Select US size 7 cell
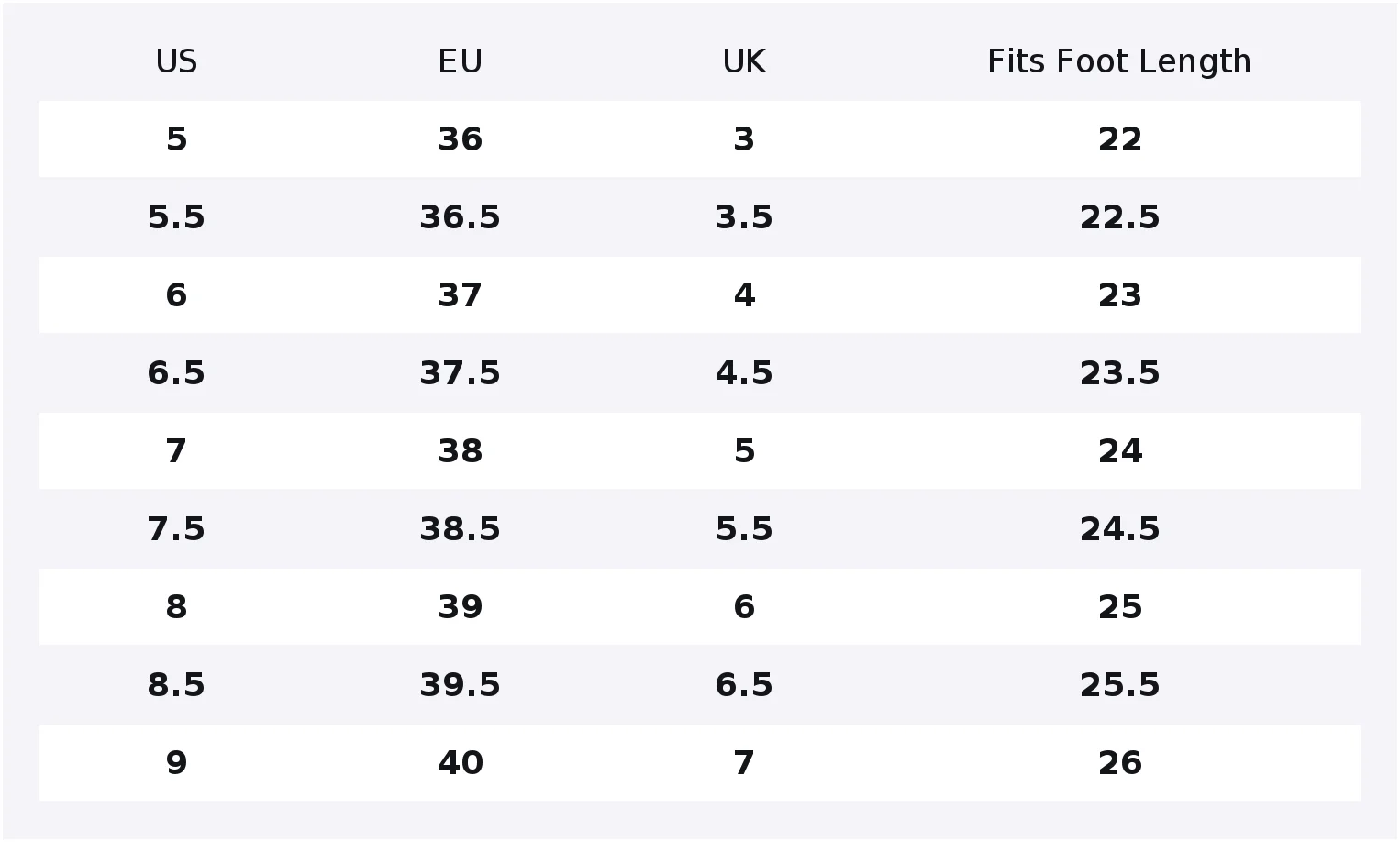This screenshot has width=1400, height=842. coord(176,451)
